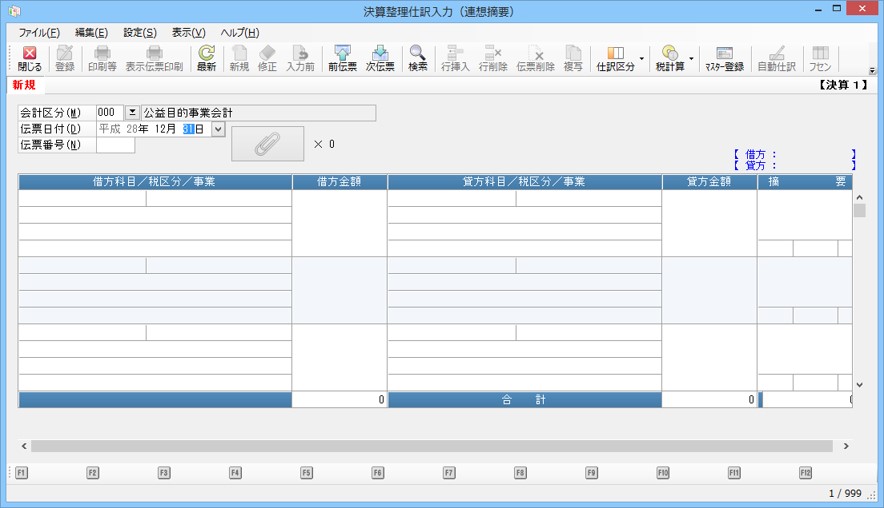This screenshot has width=884, height=508.
Task: Click the 税計算 tax calculation icon
Action: (669, 58)
